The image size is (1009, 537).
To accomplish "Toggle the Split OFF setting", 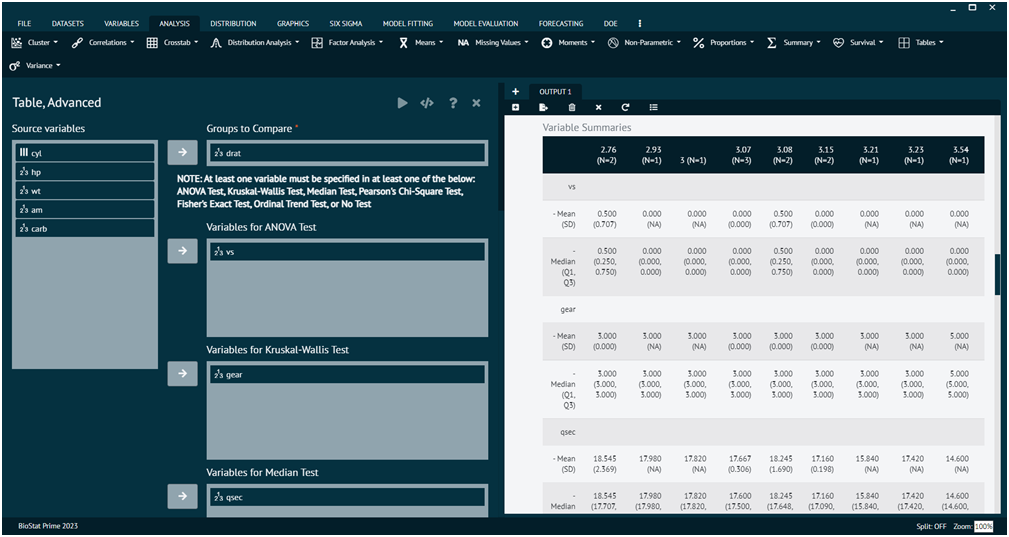I will click(932, 526).
